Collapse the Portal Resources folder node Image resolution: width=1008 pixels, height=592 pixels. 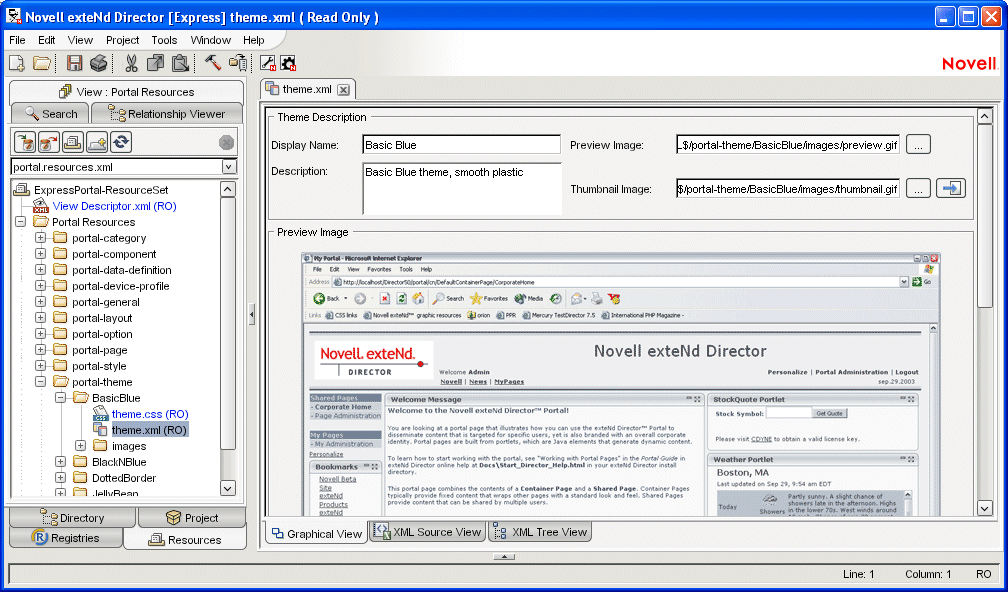[21, 222]
